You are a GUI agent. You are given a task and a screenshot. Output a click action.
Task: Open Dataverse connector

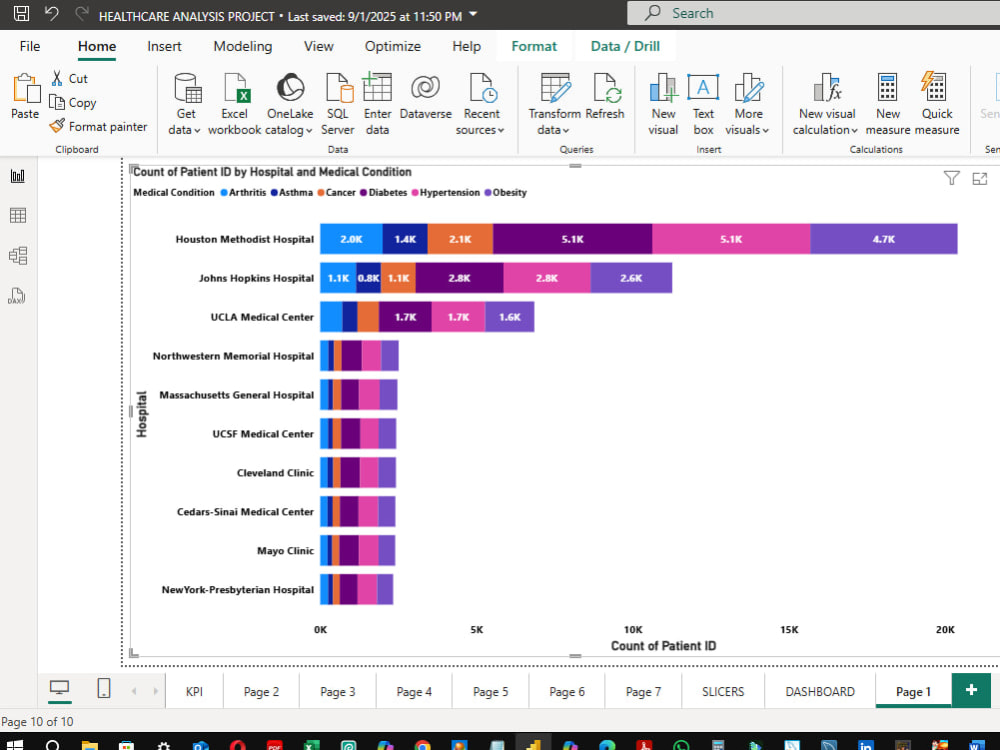click(425, 96)
